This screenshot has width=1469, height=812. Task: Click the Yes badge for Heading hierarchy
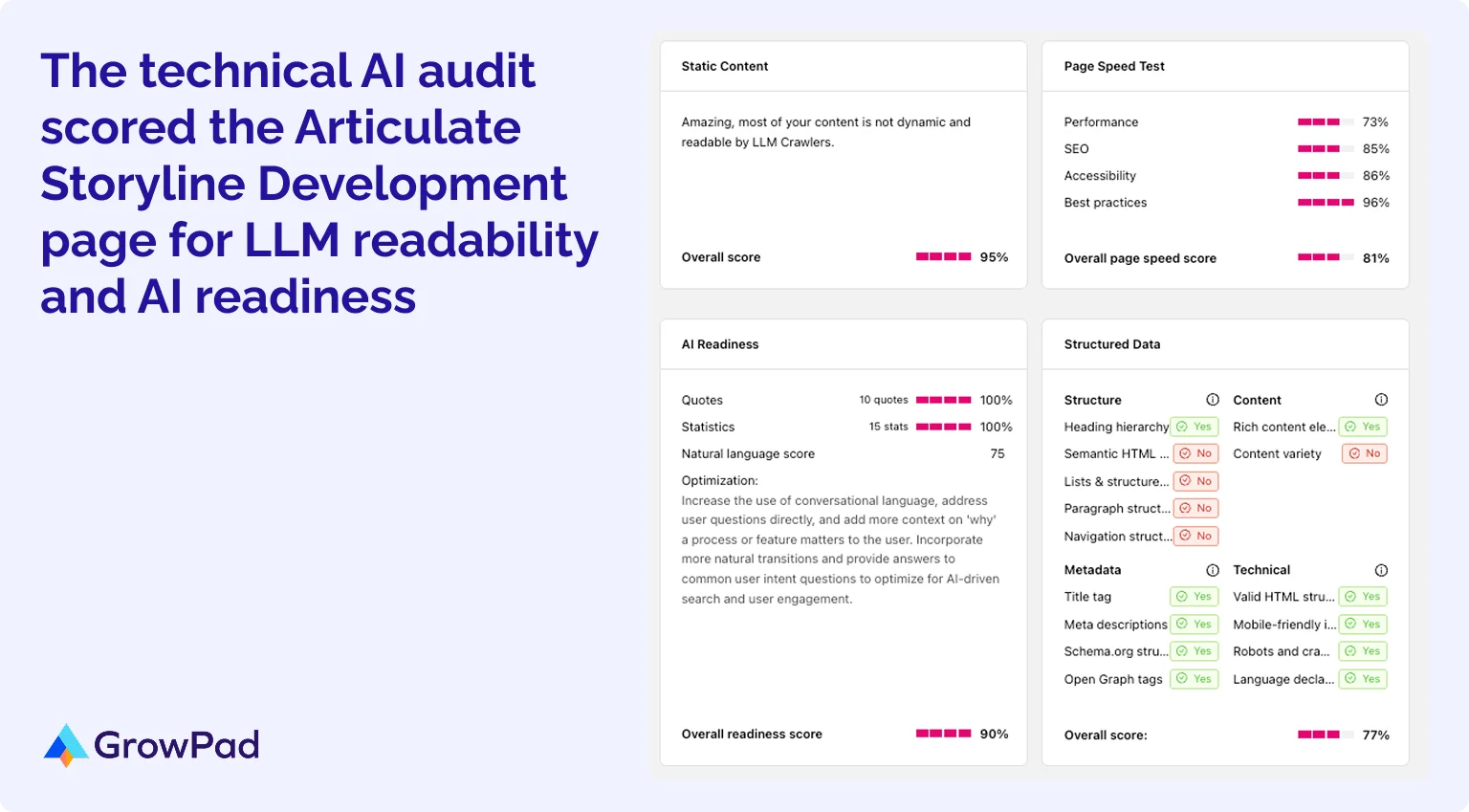[x=1195, y=427]
